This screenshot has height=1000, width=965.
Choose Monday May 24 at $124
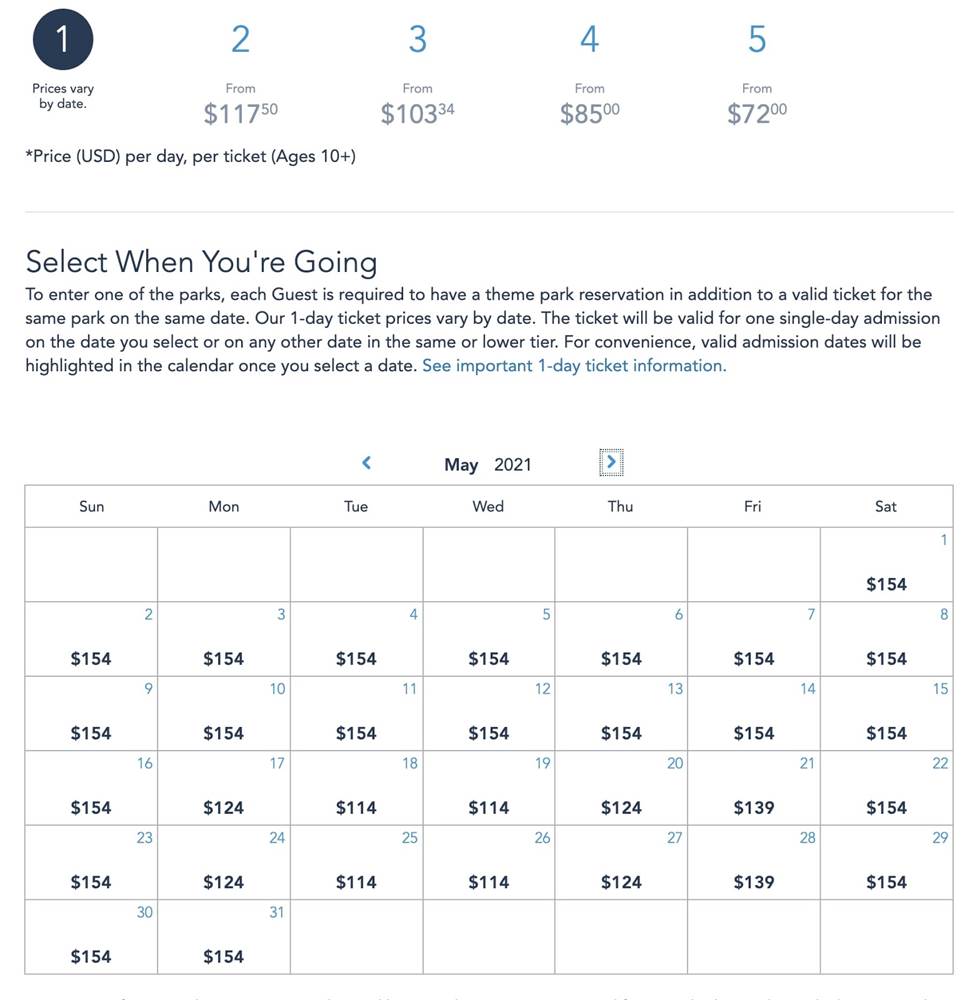click(224, 862)
